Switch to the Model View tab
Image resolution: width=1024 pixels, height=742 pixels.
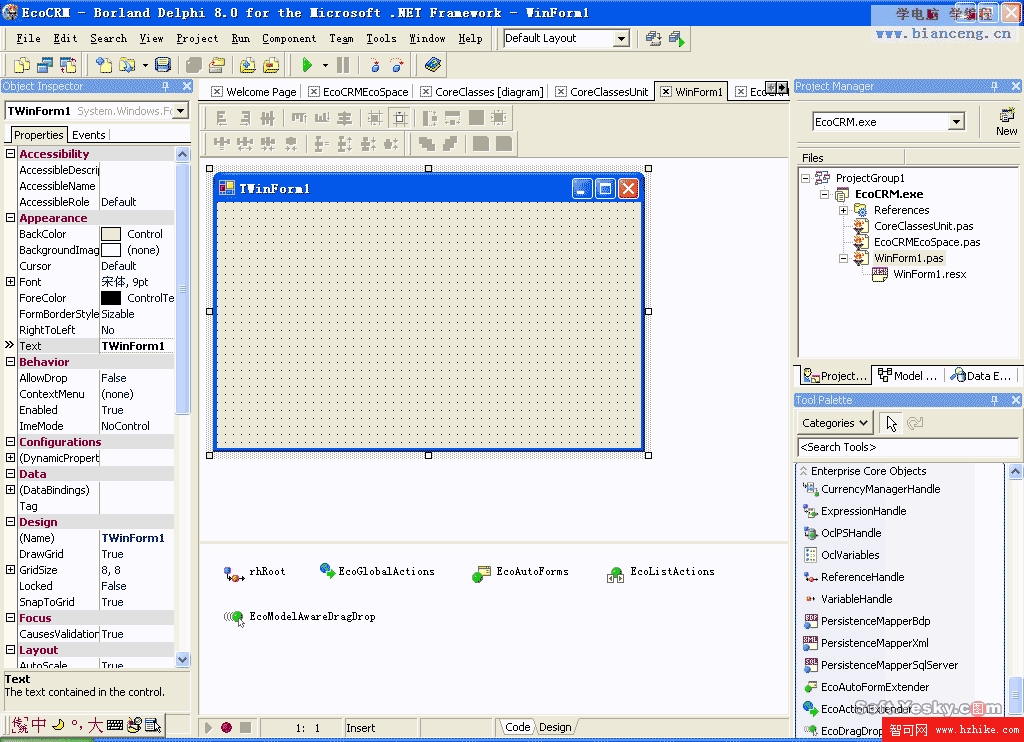tap(908, 376)
